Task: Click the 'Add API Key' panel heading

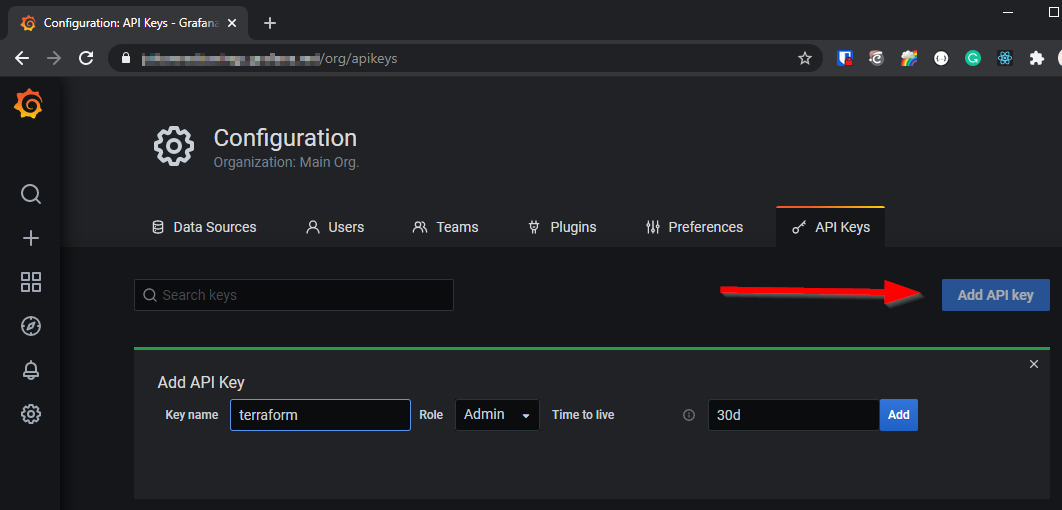Action: (x=200, y=383)
